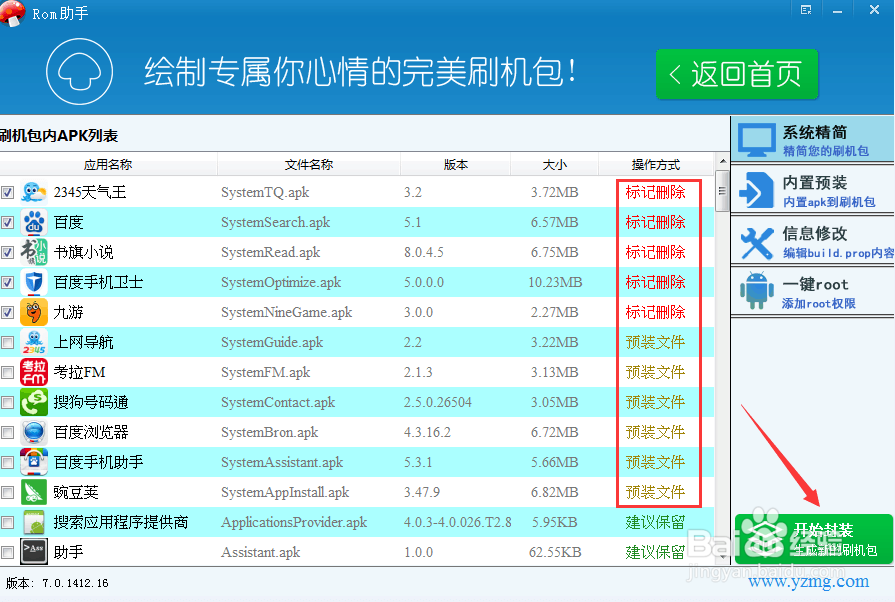Sort by 版本 column header
This screenshot has width=895, height=602.
click(x=455, y=164)
